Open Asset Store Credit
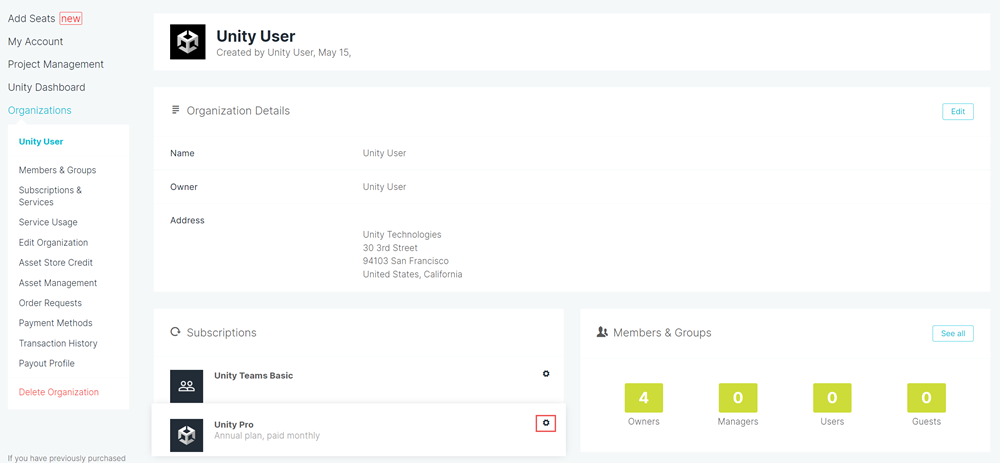1000x463 pixels. [x=55, y=263]
